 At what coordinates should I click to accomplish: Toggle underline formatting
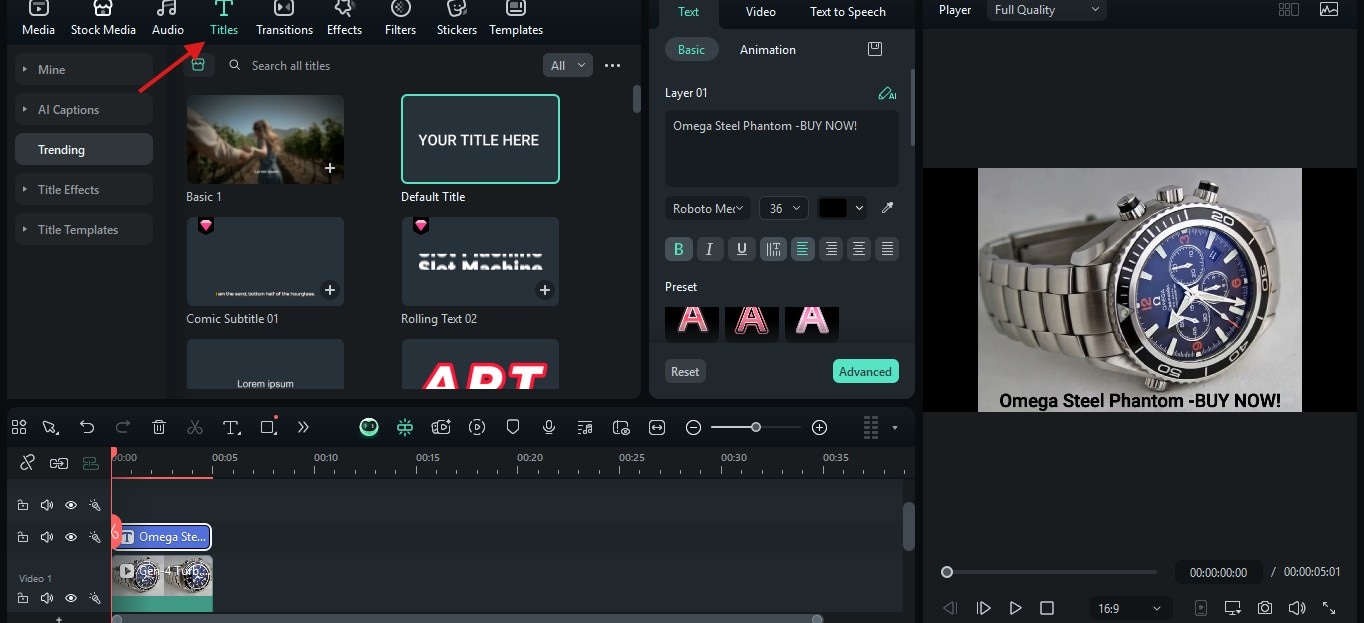pos(741,249)
